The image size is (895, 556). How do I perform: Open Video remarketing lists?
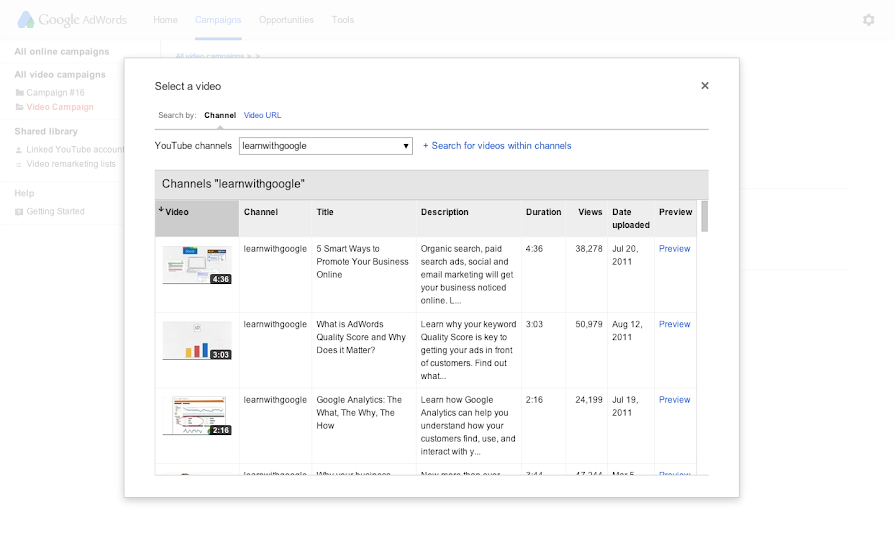pyautogui.click(x=71, y=164)
